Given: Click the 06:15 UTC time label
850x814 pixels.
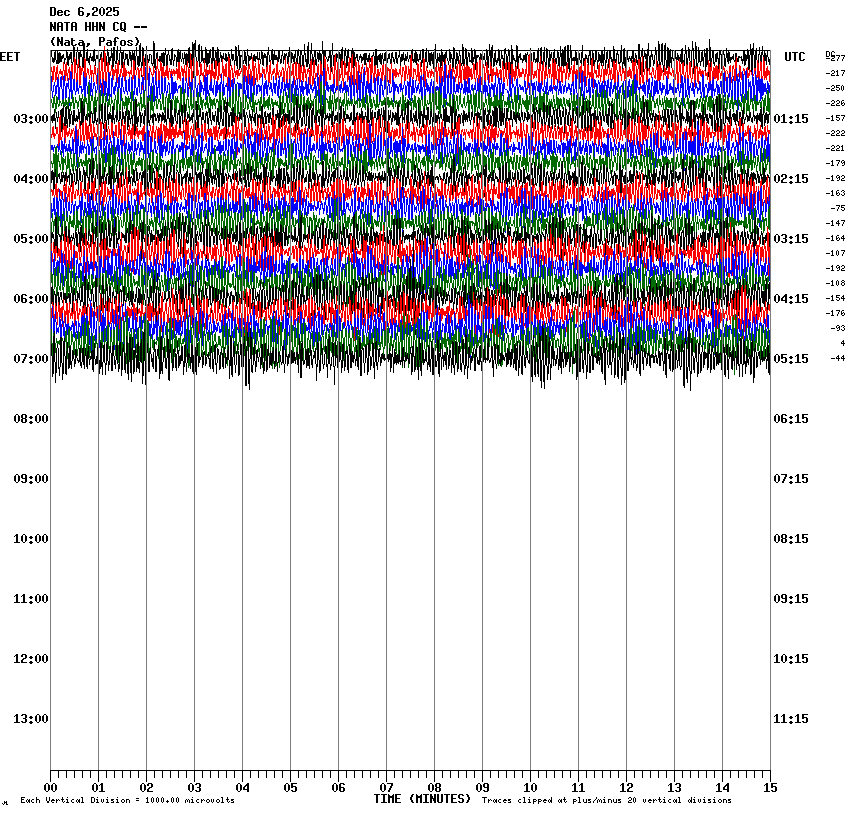Looking at the screenshot, I should tap(791, 419).
